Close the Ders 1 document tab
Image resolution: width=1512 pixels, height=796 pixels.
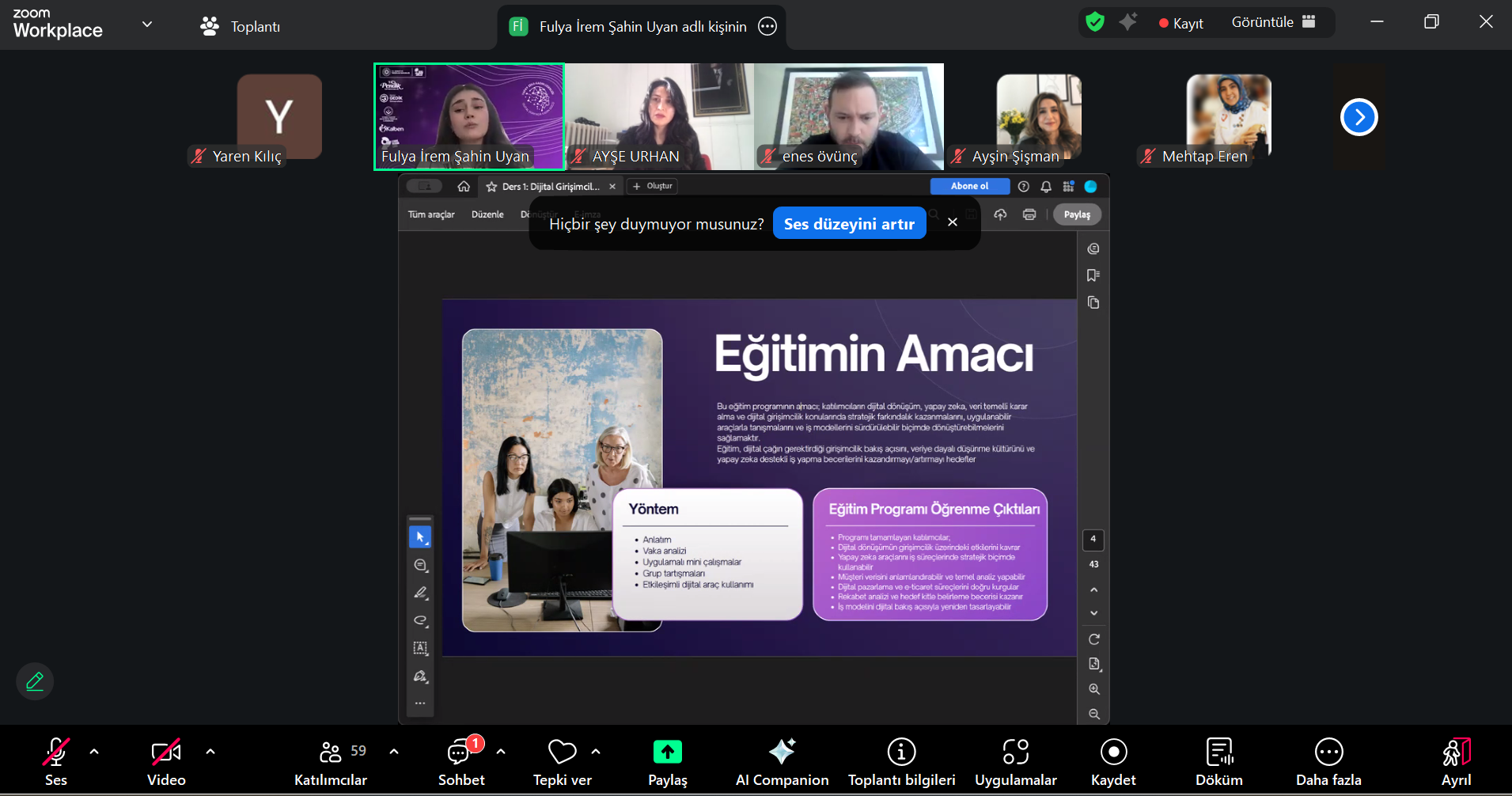(x=612, y=187)
